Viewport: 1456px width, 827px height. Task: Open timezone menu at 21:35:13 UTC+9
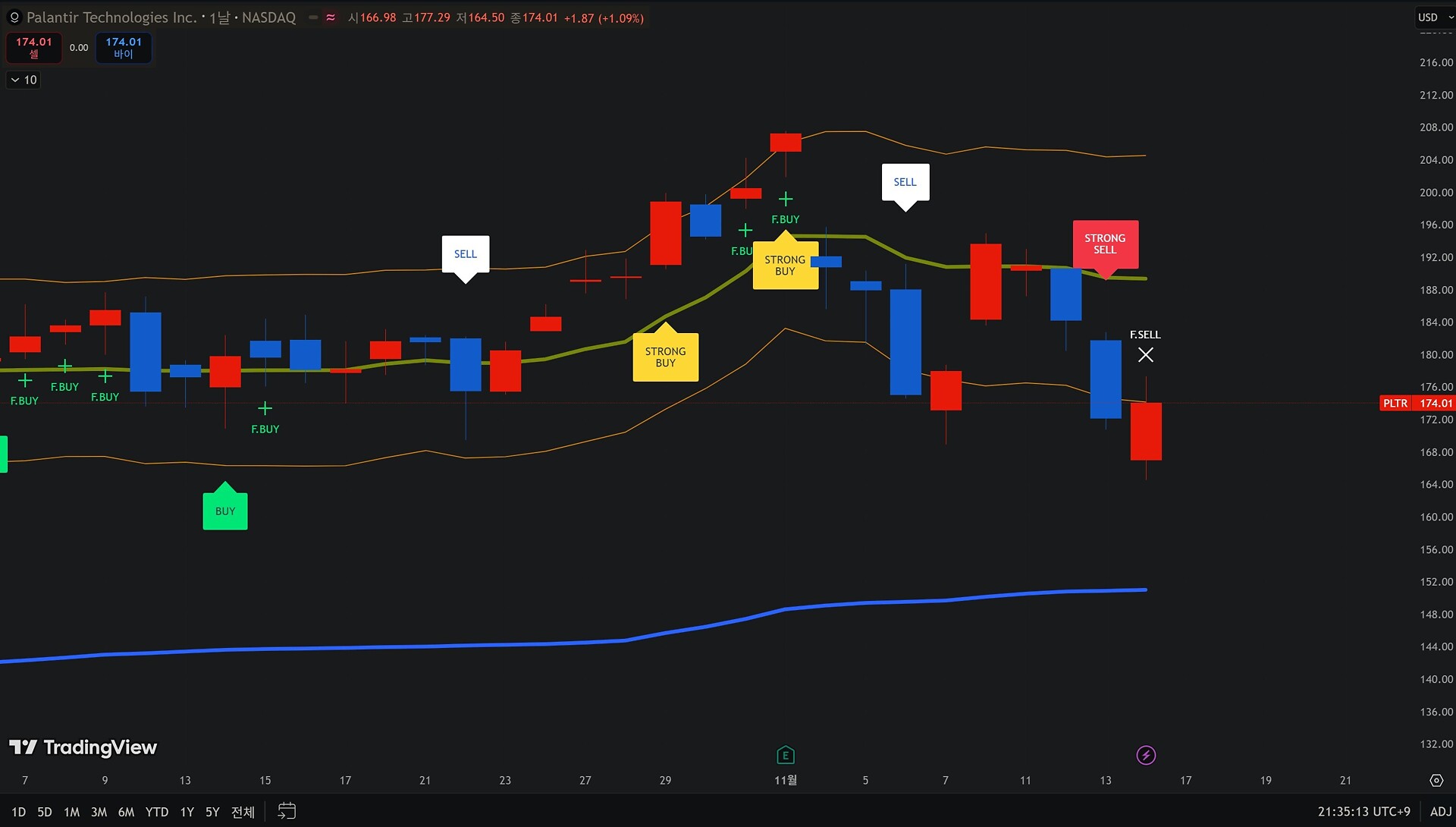coord(1363,811)
